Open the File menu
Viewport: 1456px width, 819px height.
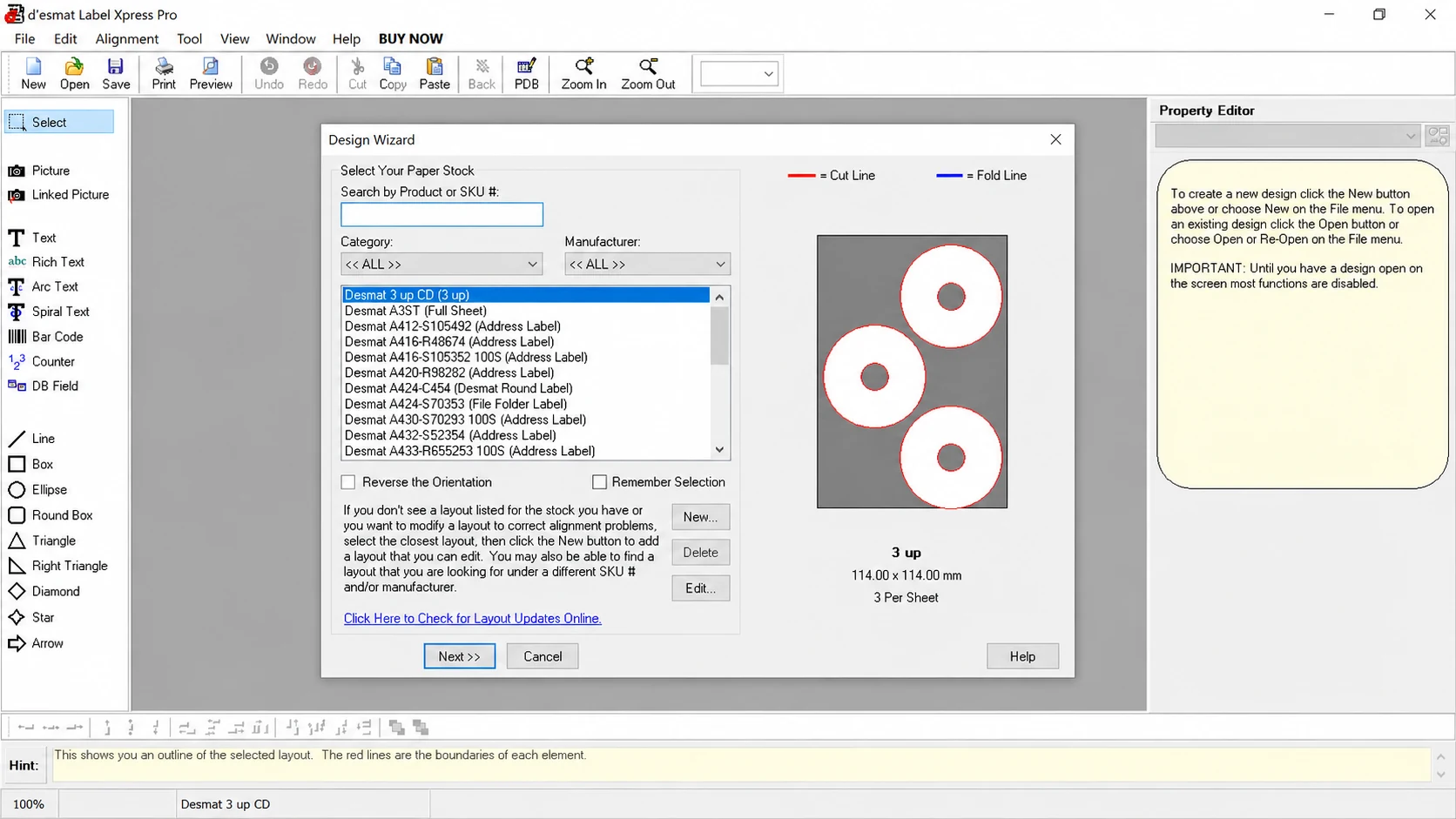coord(24,38)
